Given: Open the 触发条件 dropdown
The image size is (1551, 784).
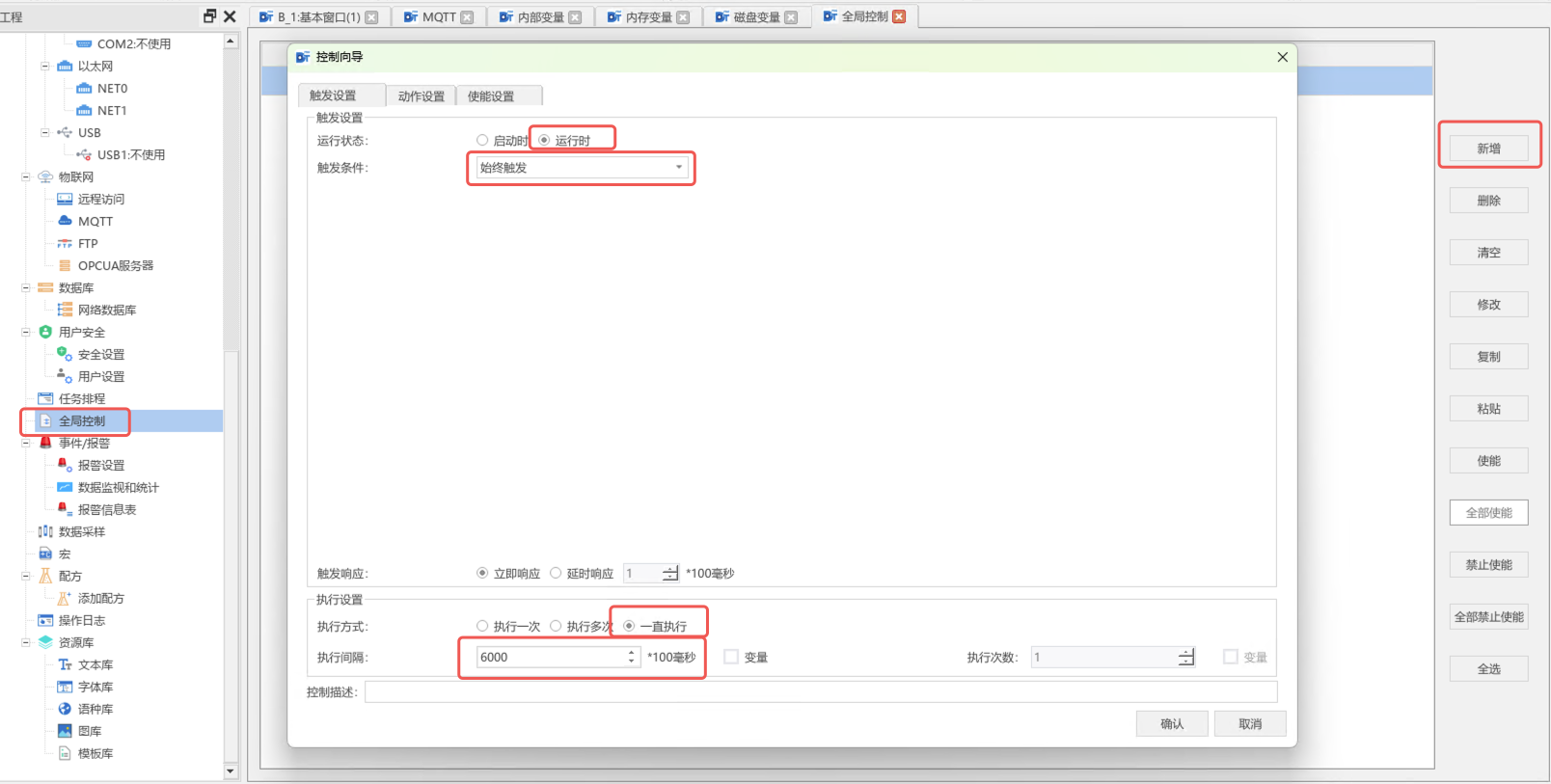Looking at the screenshot, I should click(581, 168).
